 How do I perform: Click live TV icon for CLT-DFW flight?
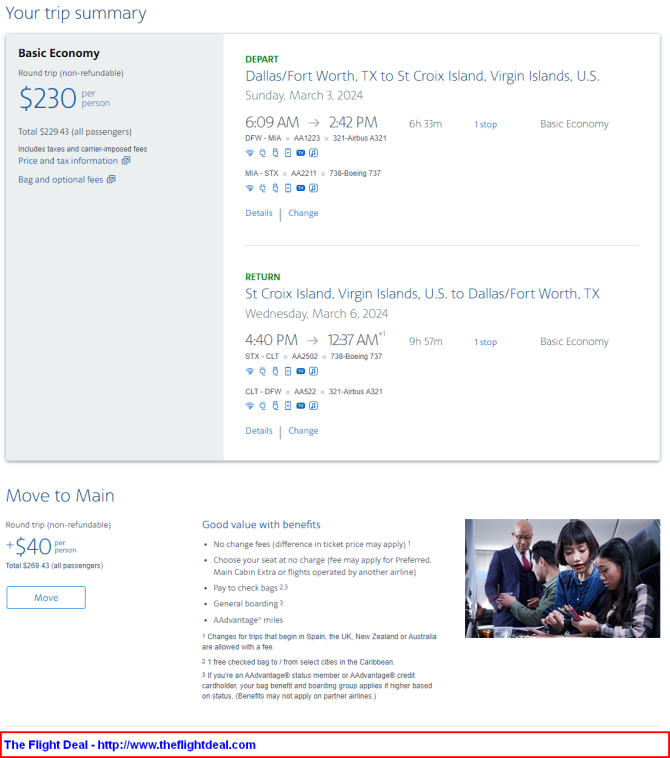tap(300, 406)
